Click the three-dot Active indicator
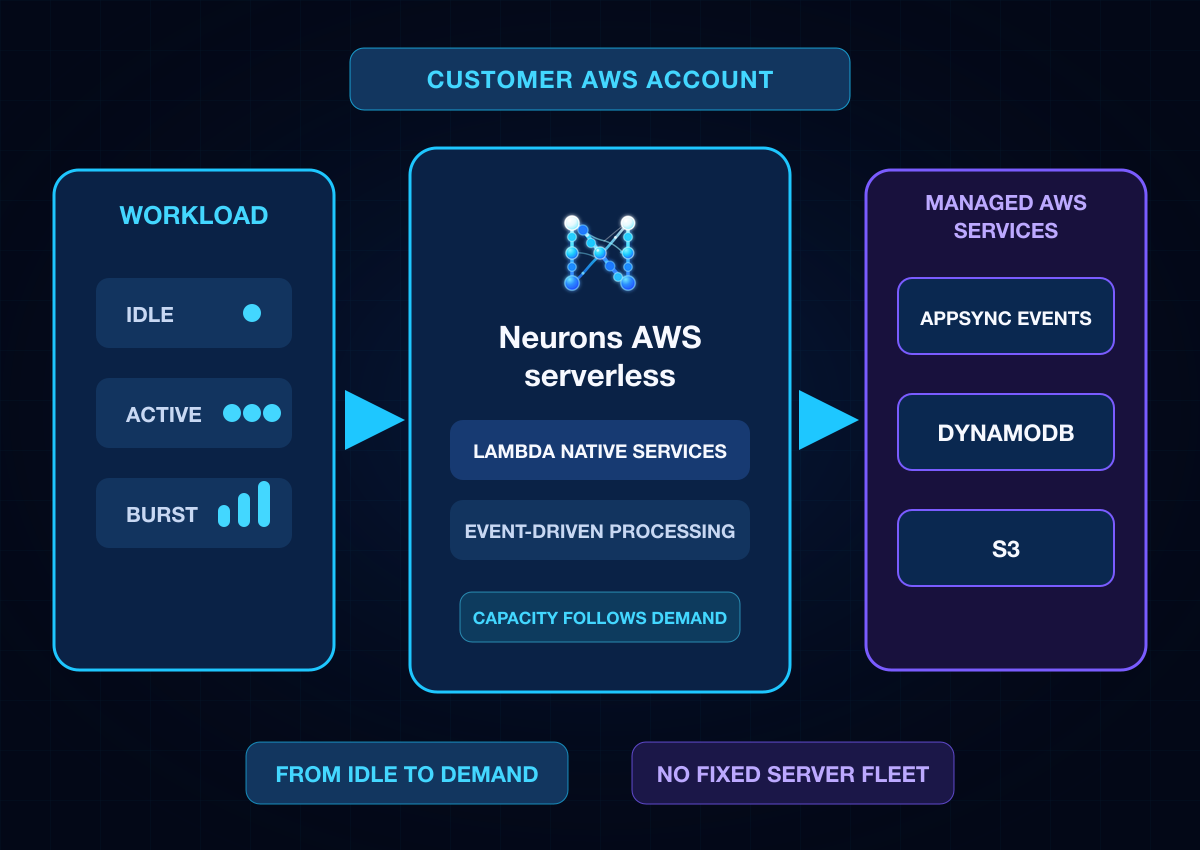 pos(252,413)
